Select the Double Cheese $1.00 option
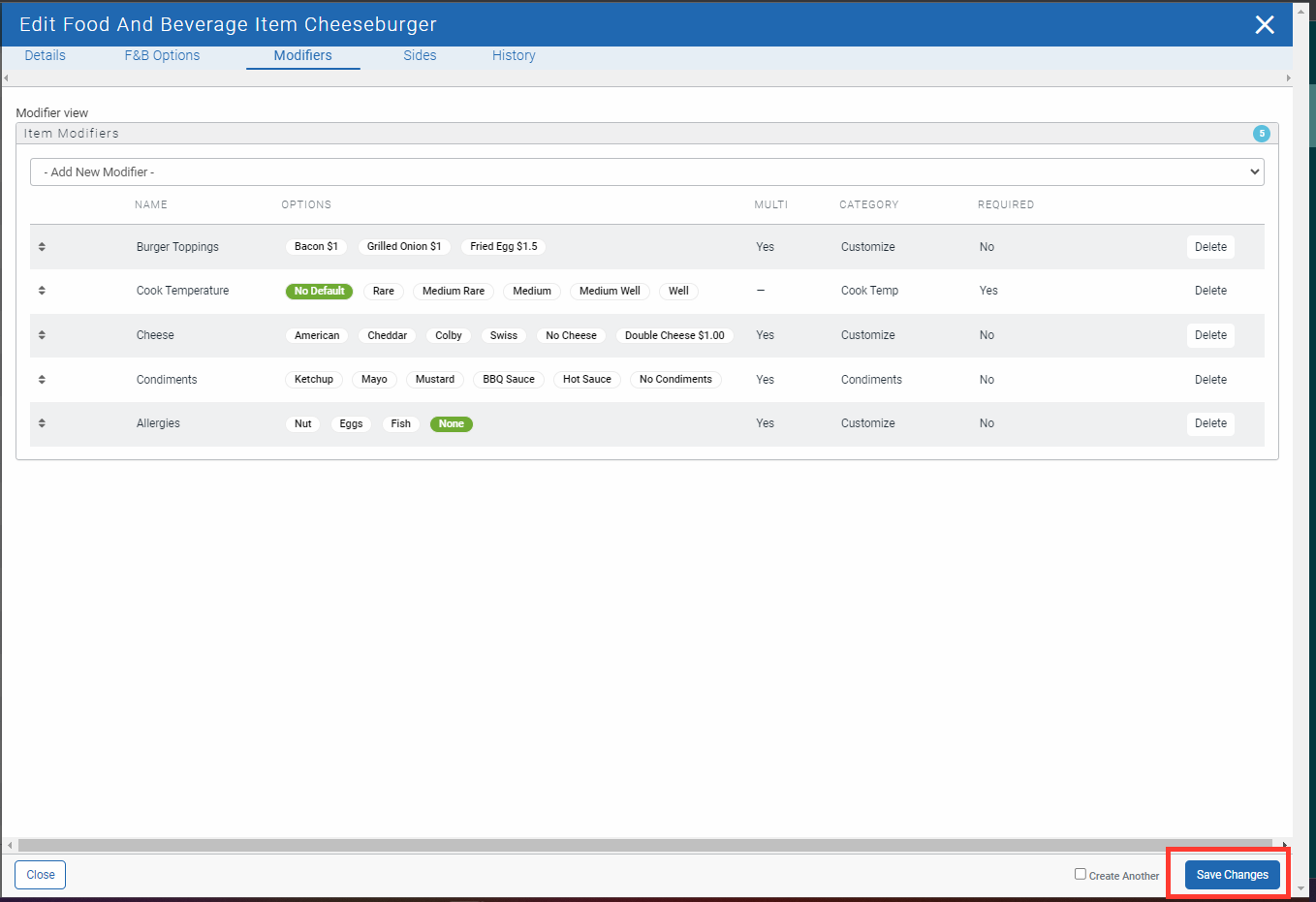Screen dimensions: 1316x902 [674, 336]
